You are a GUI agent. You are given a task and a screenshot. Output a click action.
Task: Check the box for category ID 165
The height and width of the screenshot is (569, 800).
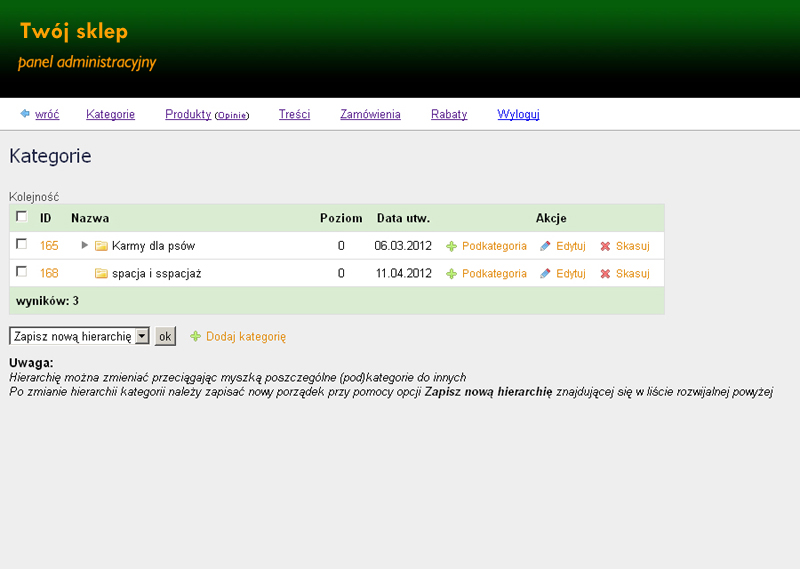(22, 245)
